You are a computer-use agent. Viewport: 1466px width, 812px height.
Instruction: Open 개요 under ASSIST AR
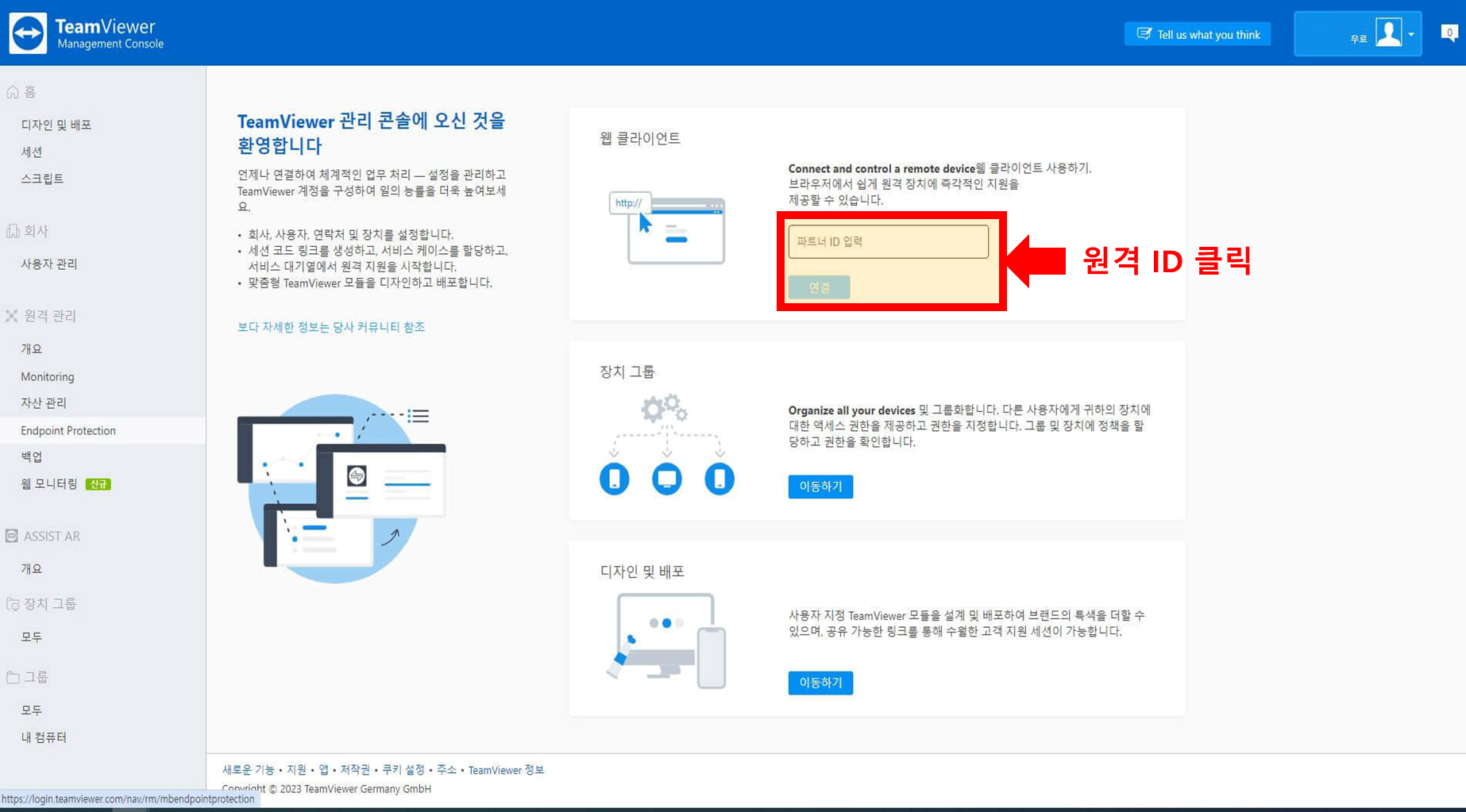[x=32, y=568]
